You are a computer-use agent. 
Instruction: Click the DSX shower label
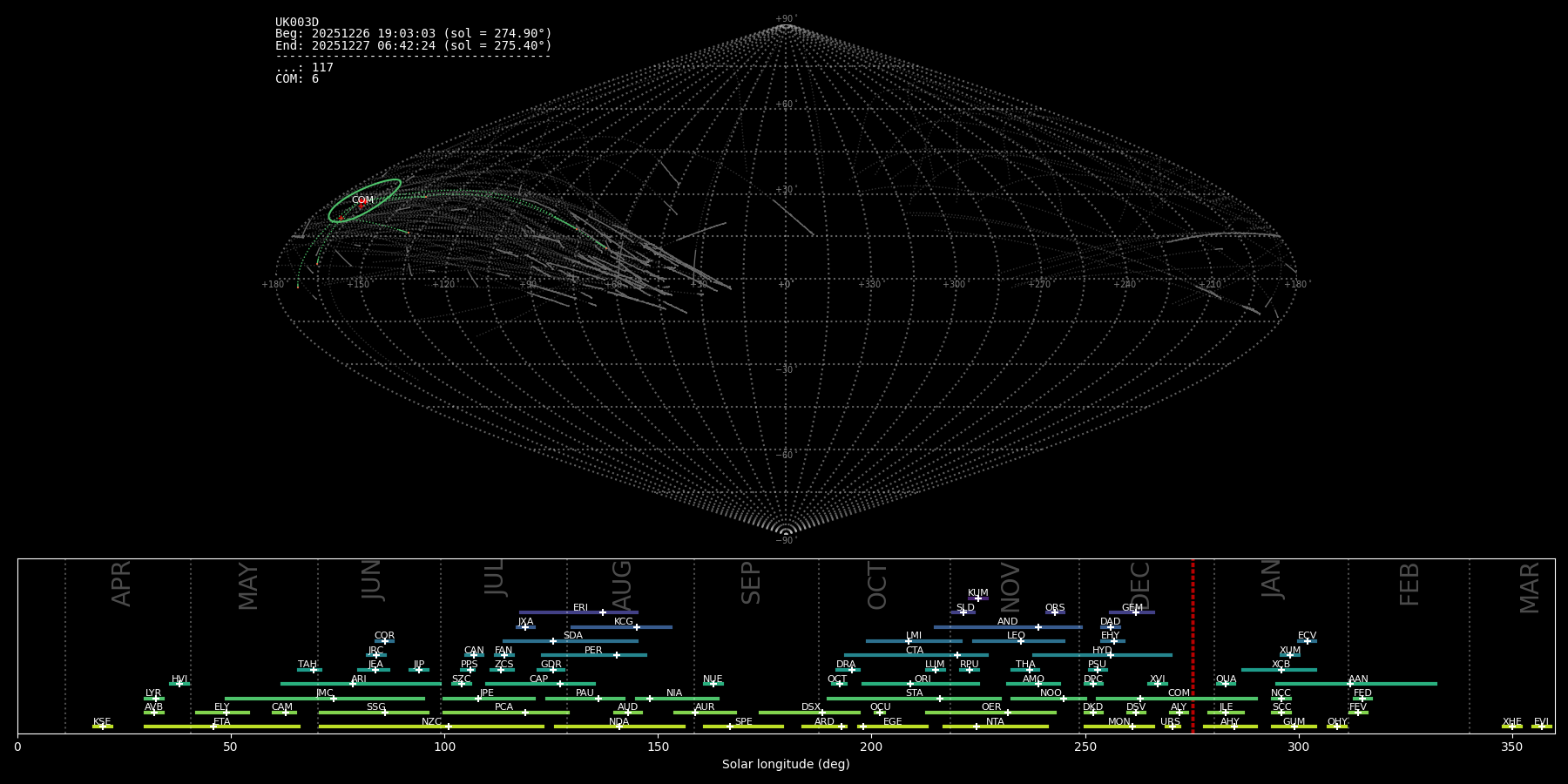(811, 707)
